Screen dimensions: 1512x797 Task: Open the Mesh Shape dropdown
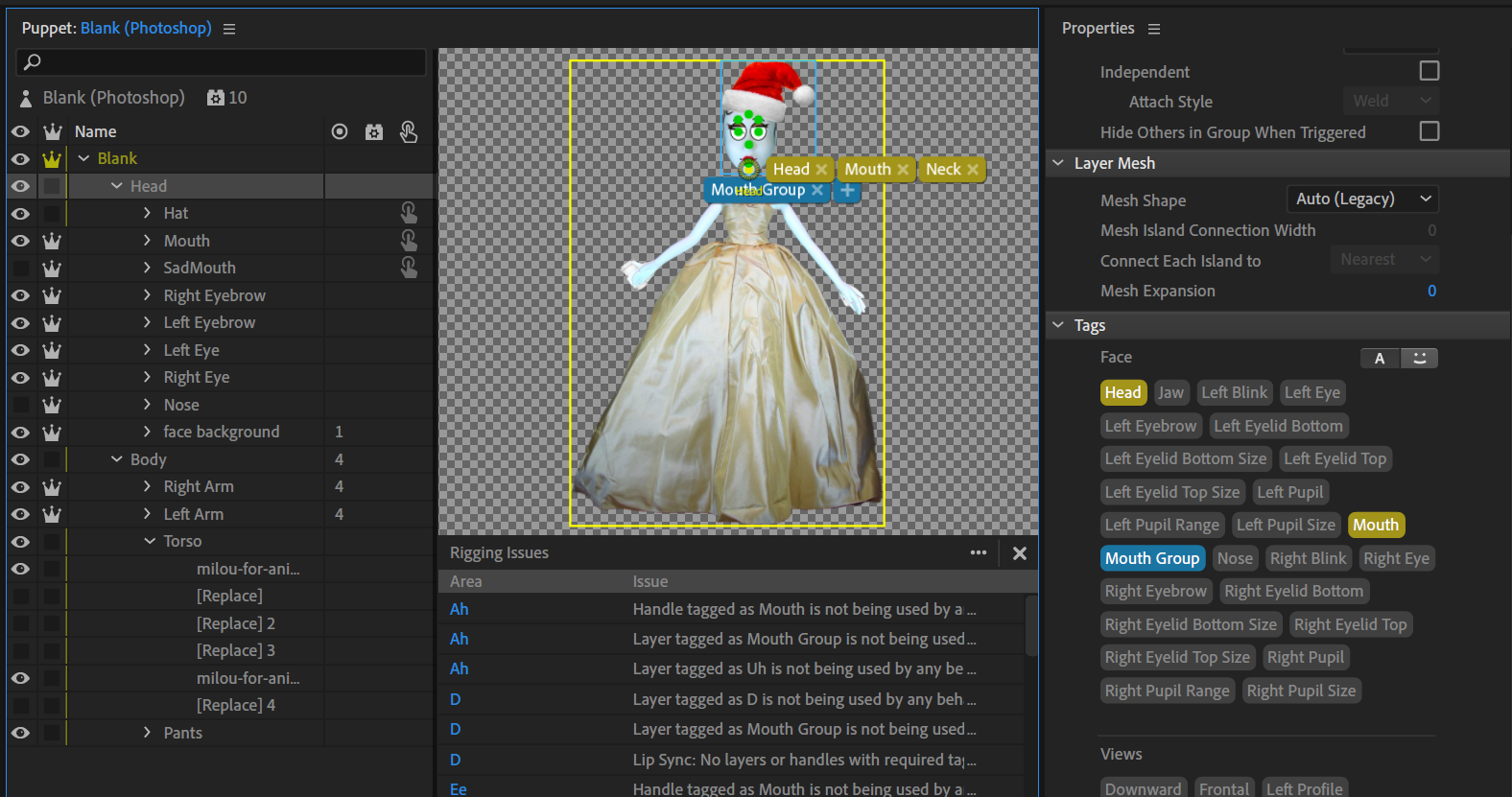tap(1362, 199)
